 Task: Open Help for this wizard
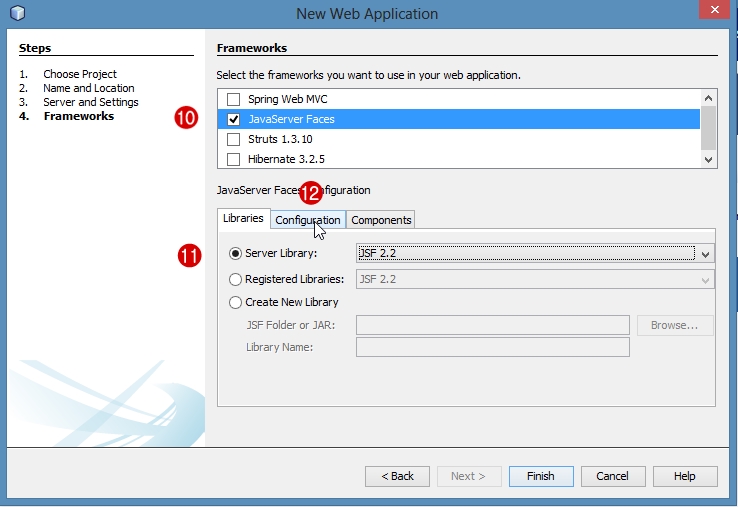[x=685, y=476]
